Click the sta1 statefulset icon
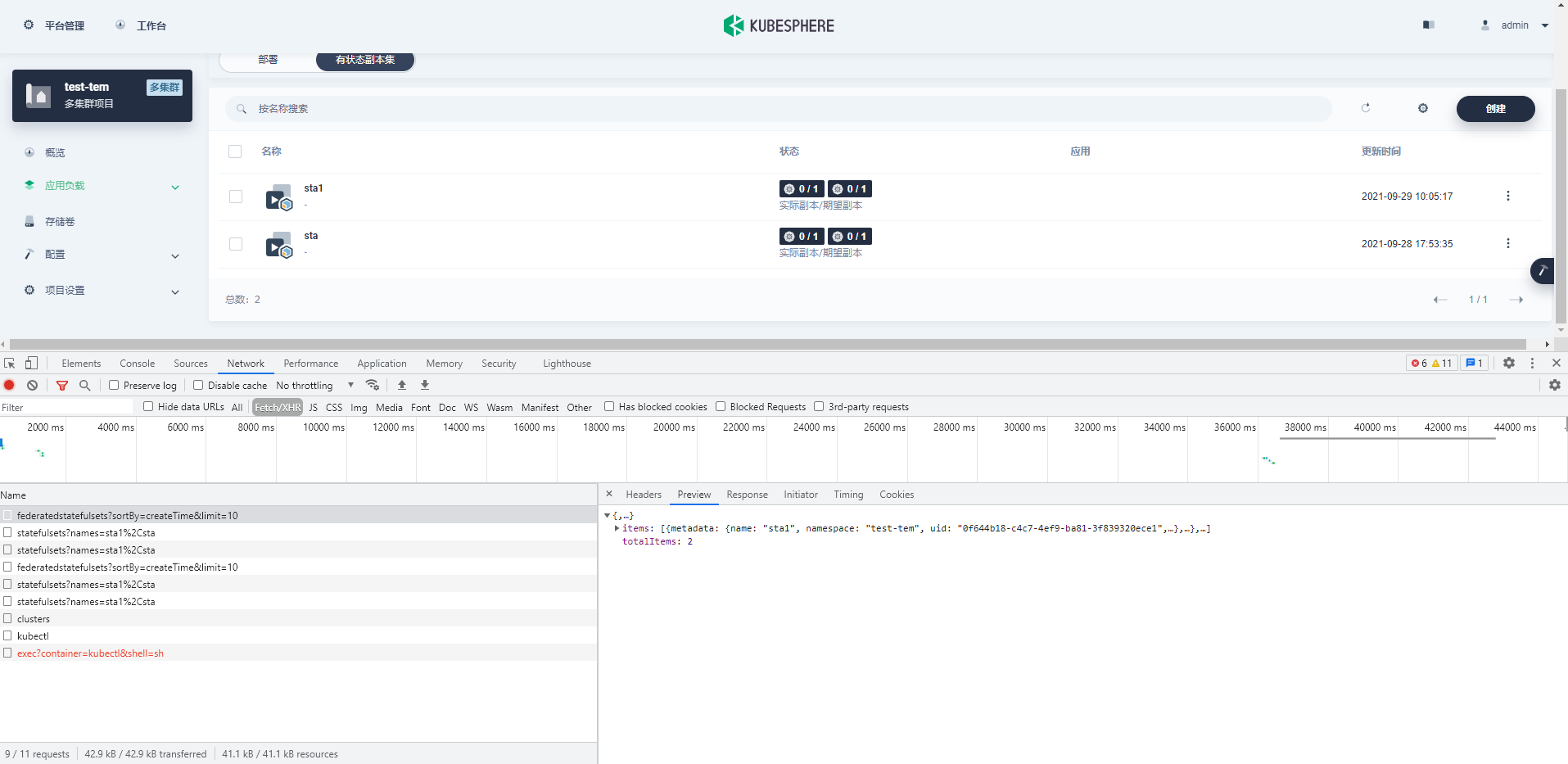The height and width of the screenshot is (764, 1568). 279,197
